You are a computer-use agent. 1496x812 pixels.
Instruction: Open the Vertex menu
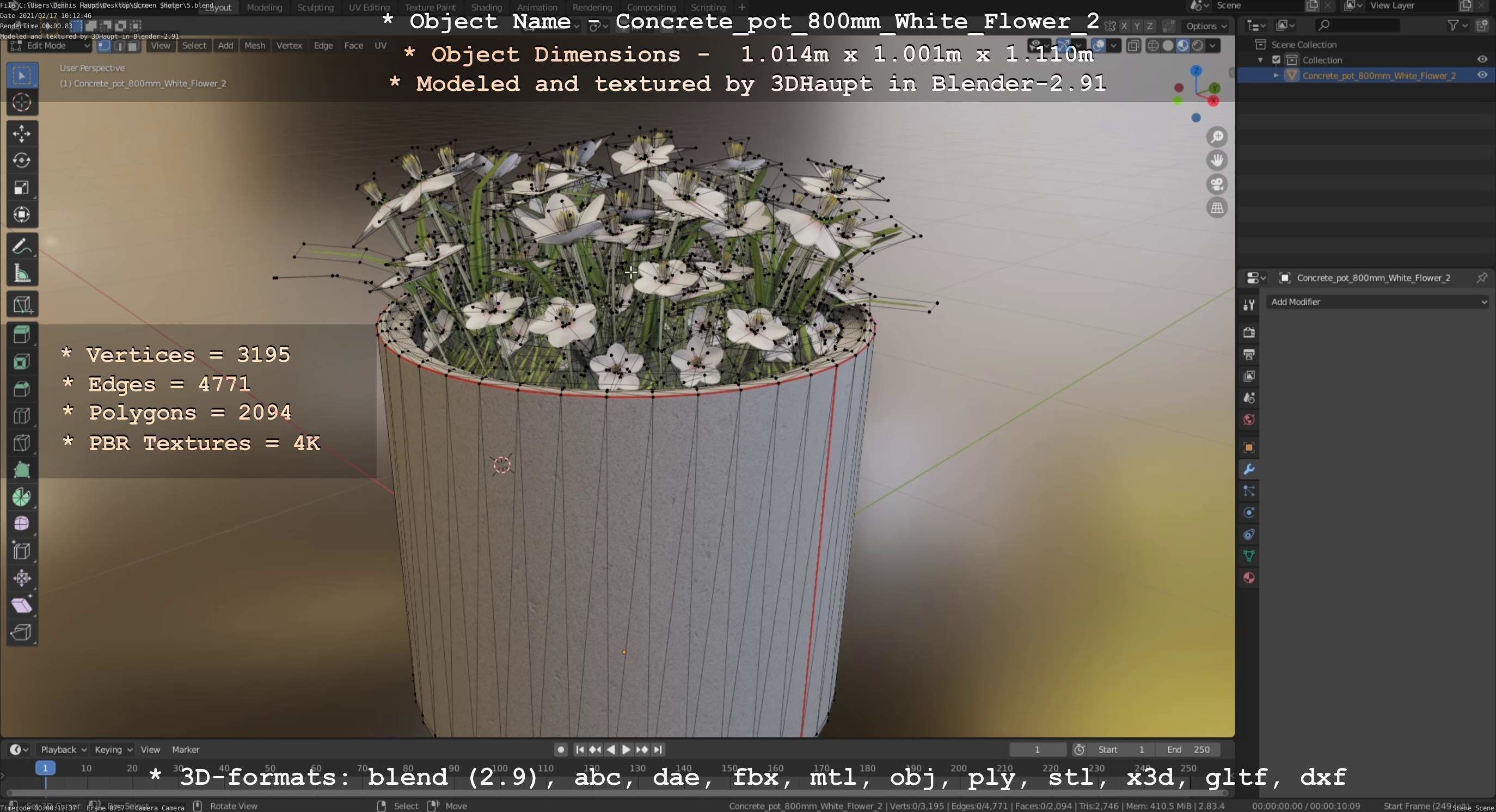289,46
